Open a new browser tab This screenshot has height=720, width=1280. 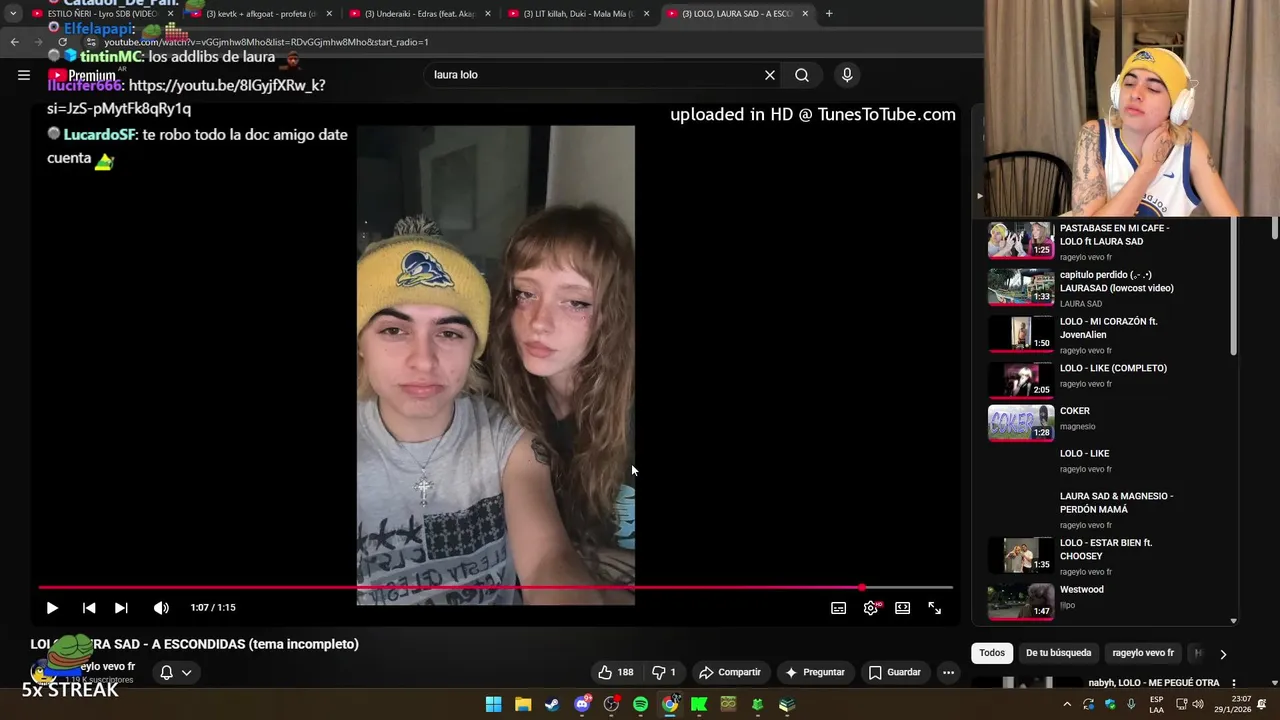pyautogui.click(x=829, y=14)
